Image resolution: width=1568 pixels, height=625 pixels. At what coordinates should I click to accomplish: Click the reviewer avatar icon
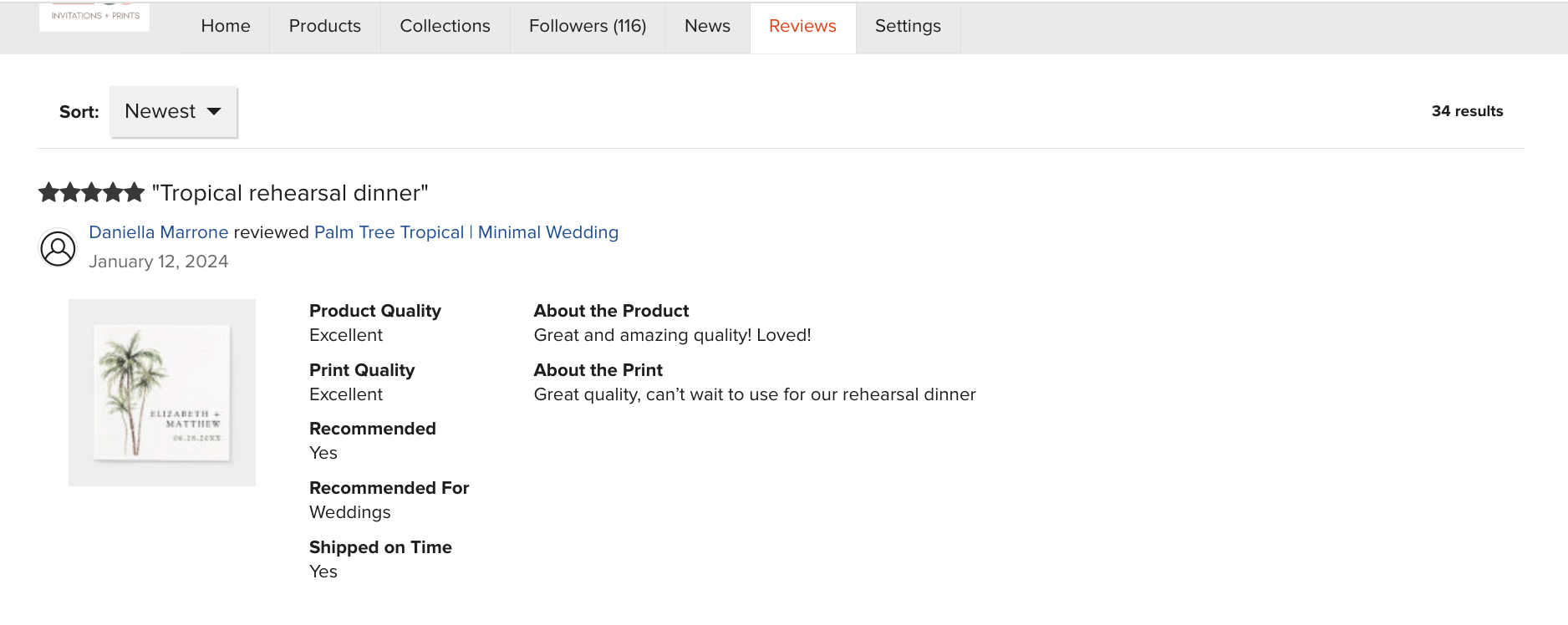coord(58,249)
